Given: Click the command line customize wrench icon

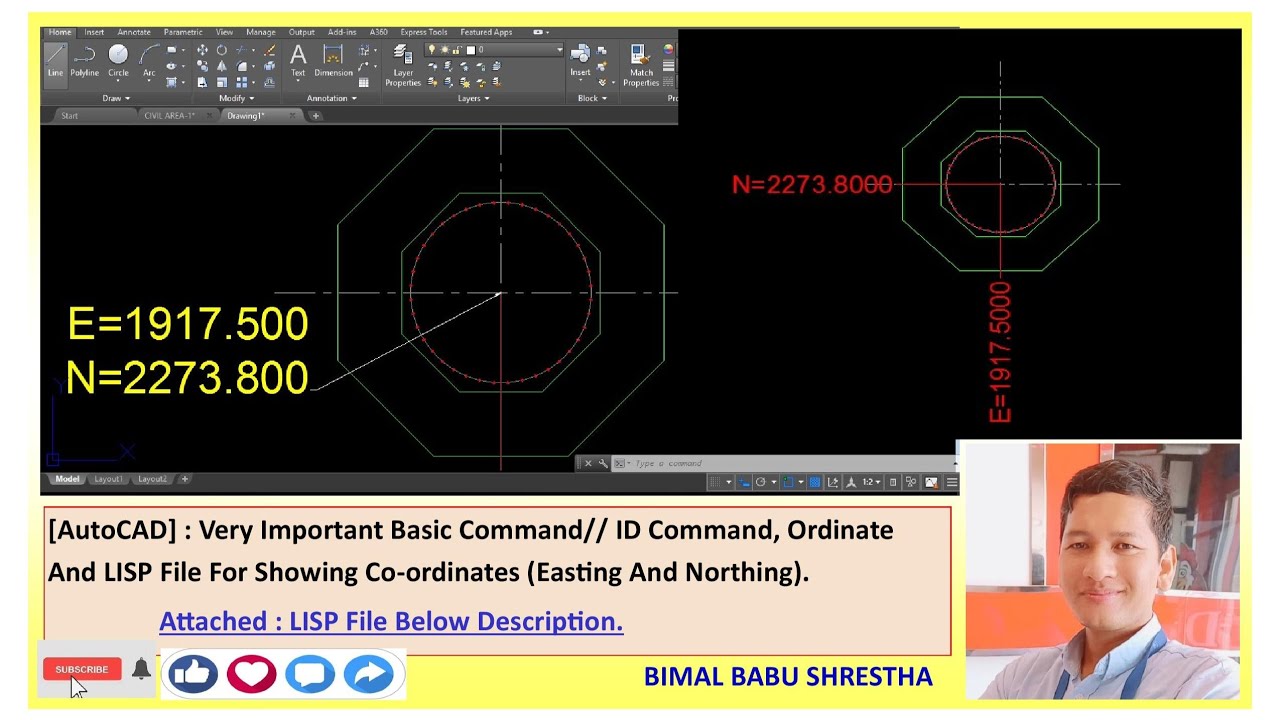Looking at the screenshot, I should (603, 463).
